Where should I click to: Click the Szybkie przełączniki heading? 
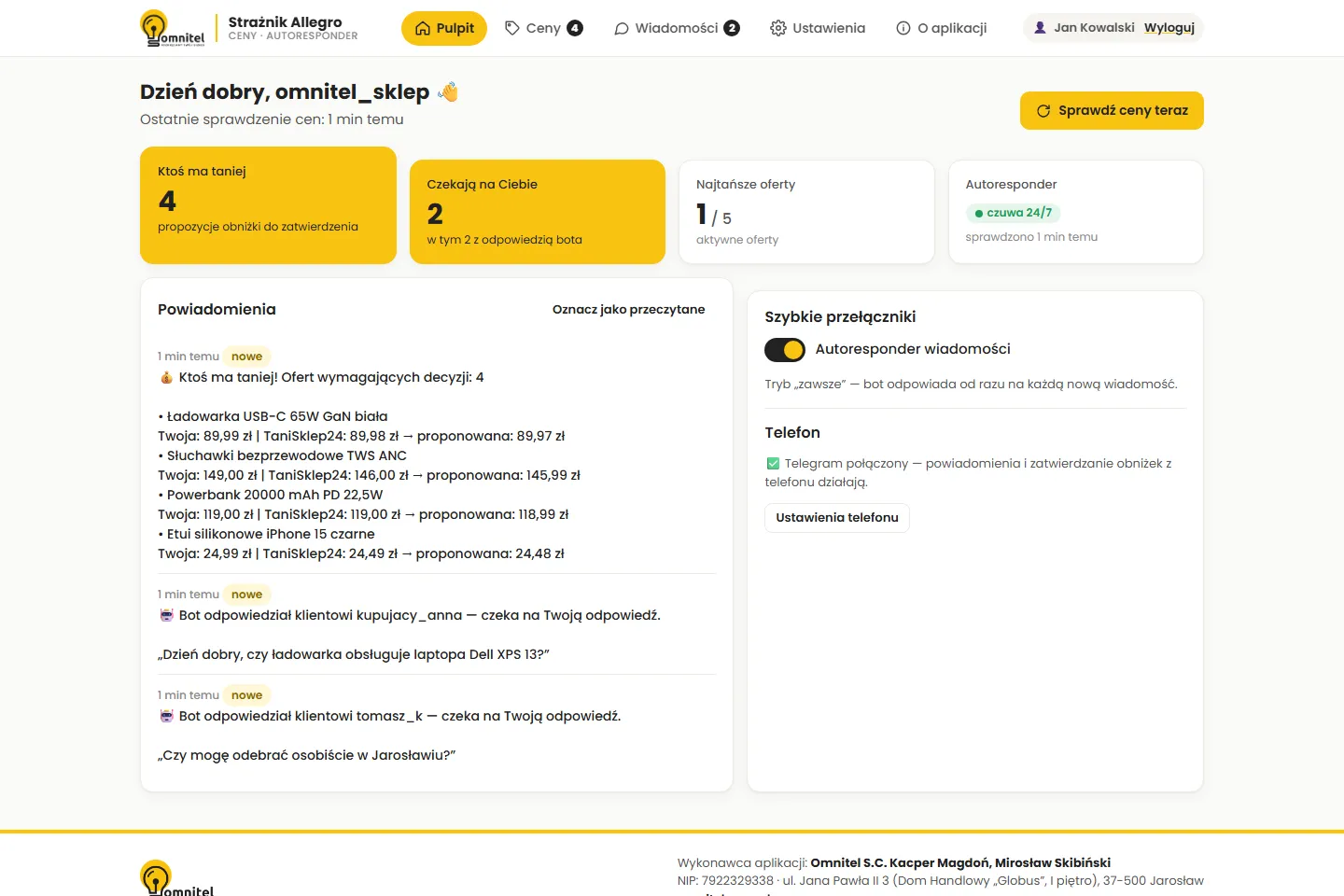pos(840,316)
